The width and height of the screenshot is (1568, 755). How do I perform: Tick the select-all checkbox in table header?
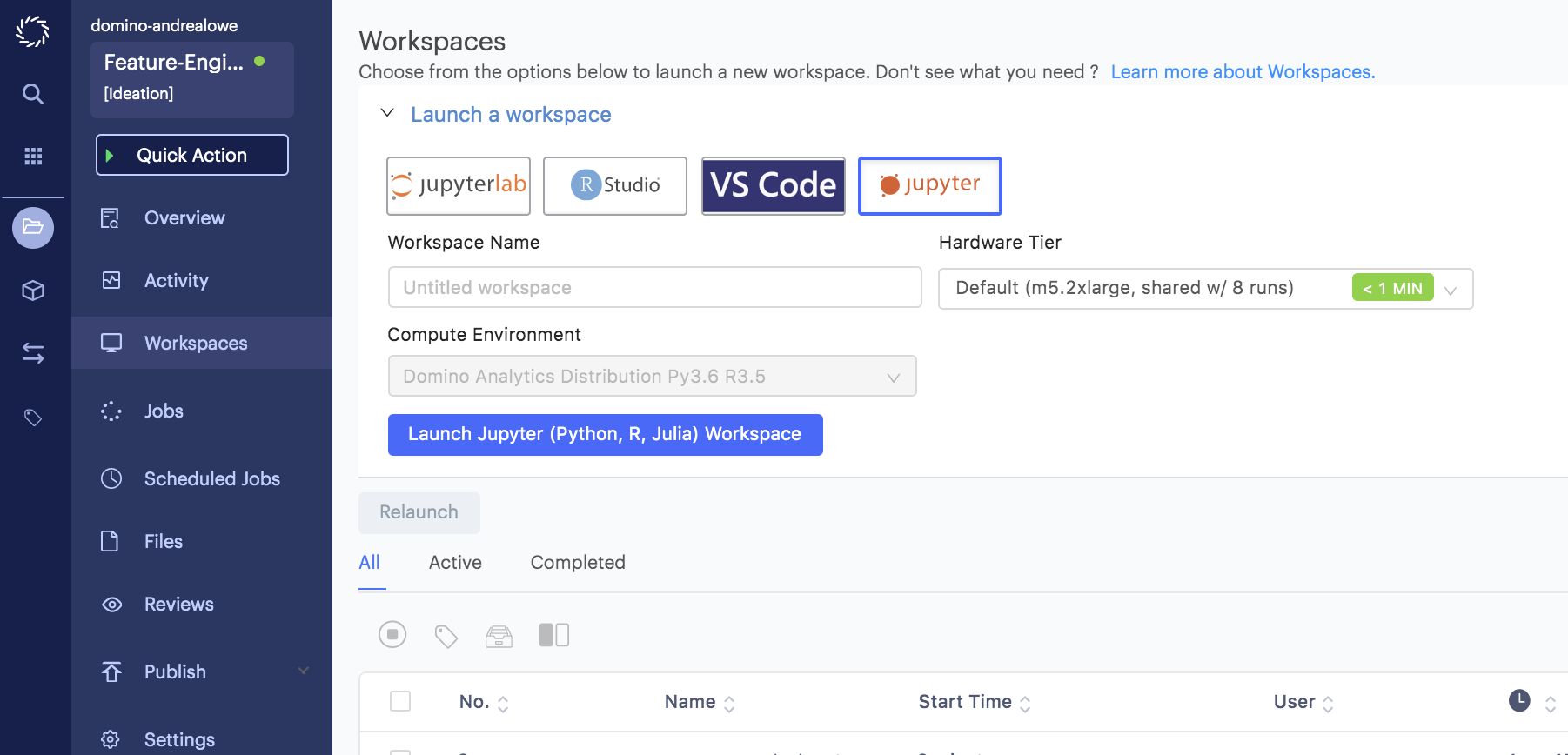(x=400, y=701)
